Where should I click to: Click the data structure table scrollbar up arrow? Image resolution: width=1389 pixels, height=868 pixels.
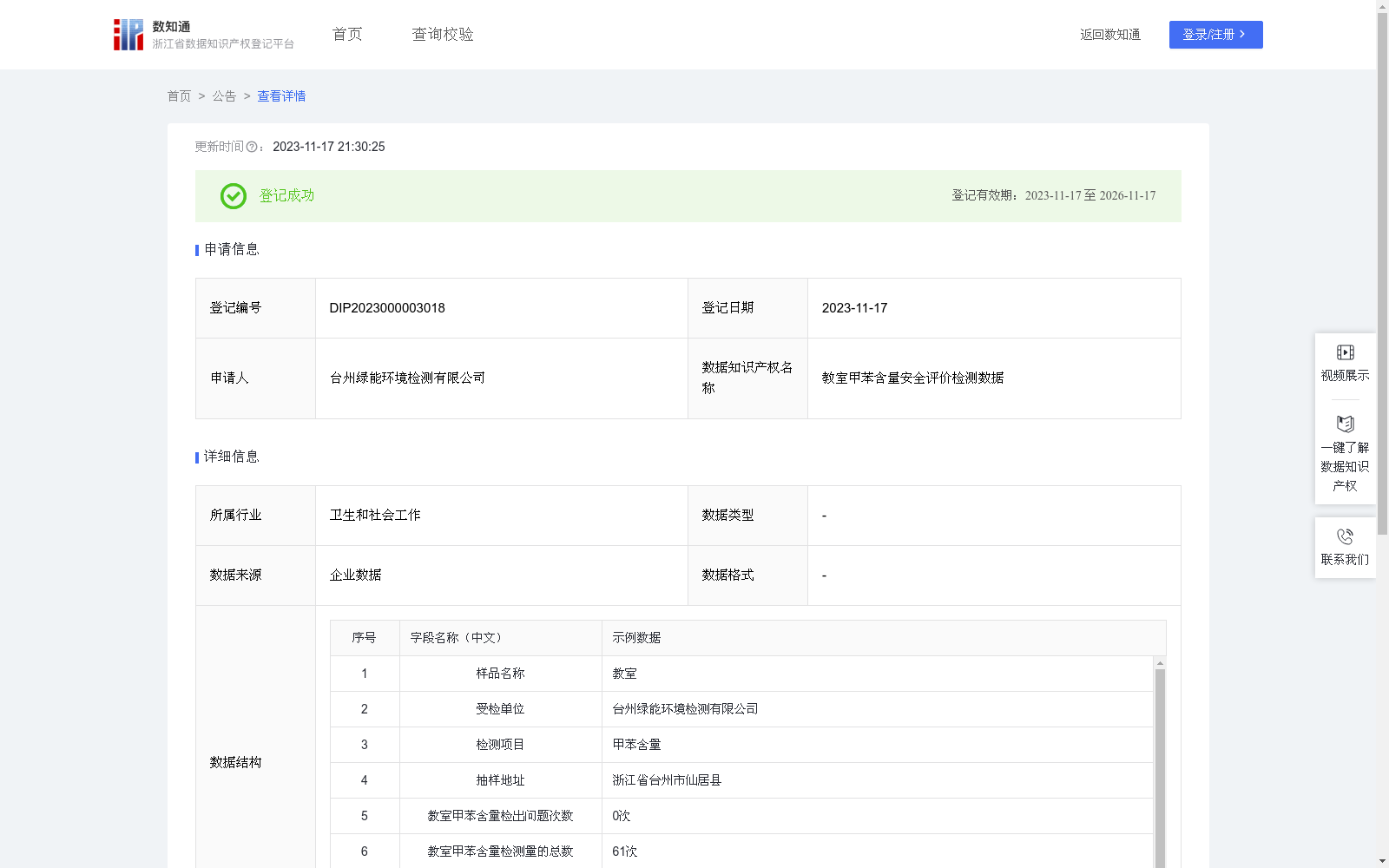coord(1160,663)
